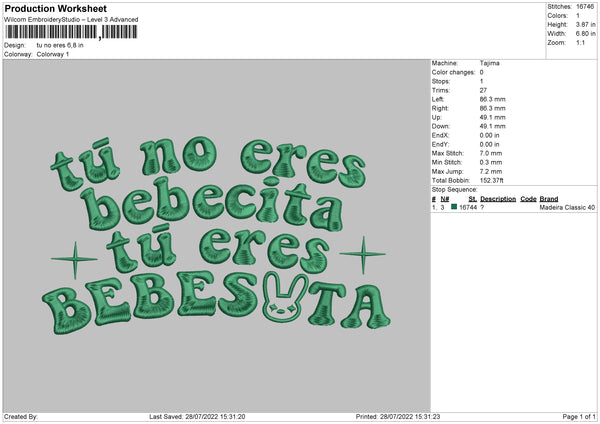Image resolution: width=600 pixels, height=424 pixels.
Task: Click the Max Jump value 7.2 mm
Action: (x=491, y=171)
